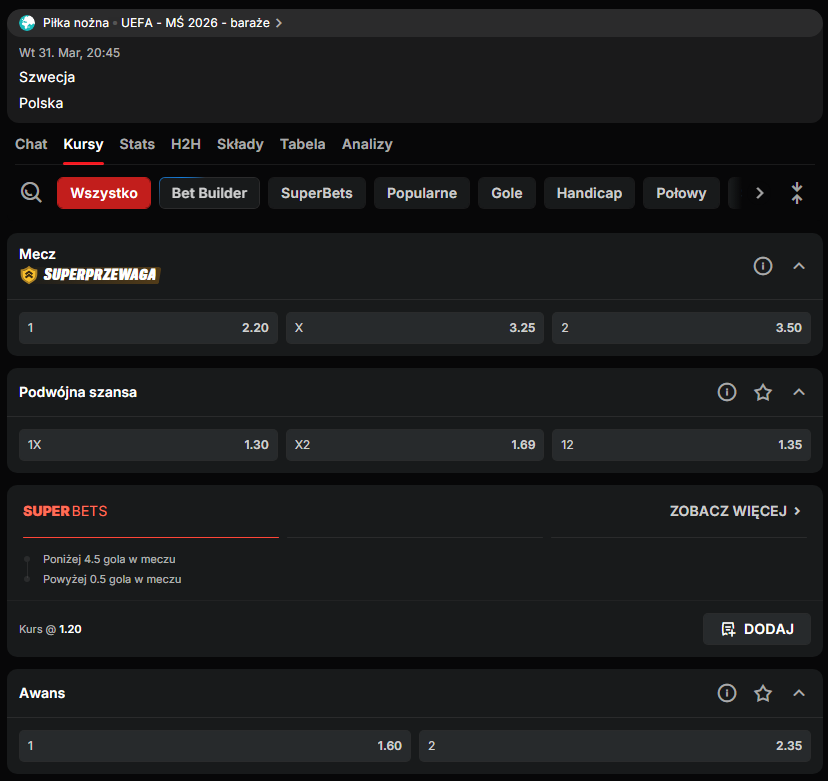Screen dimensions: 828x781
Task: Click the Powyżej 0.5 gola w meczu line
Action: tap(112, 579)
